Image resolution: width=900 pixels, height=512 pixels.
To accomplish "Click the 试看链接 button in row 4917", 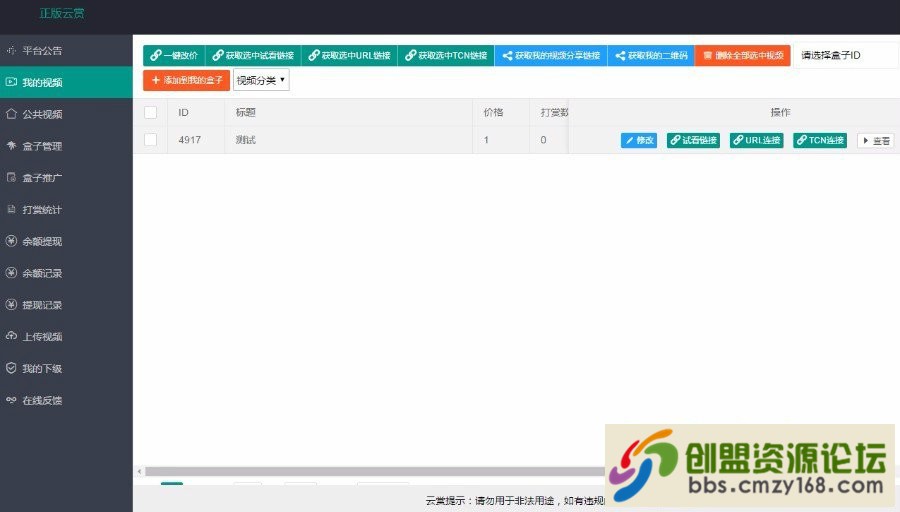I will pyautogui.click(x=693, y=140).
